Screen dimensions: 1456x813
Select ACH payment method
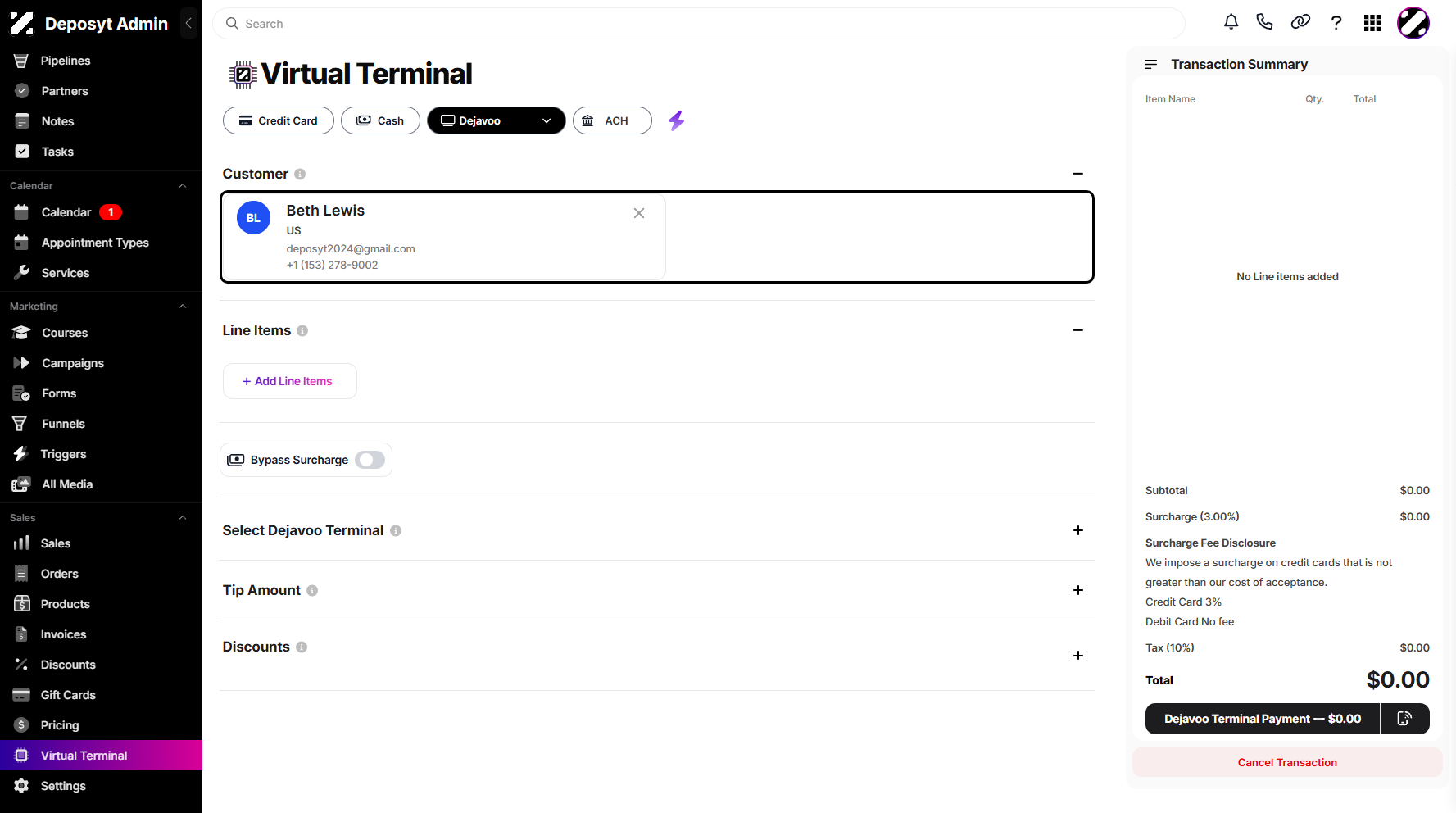(612, 120)
